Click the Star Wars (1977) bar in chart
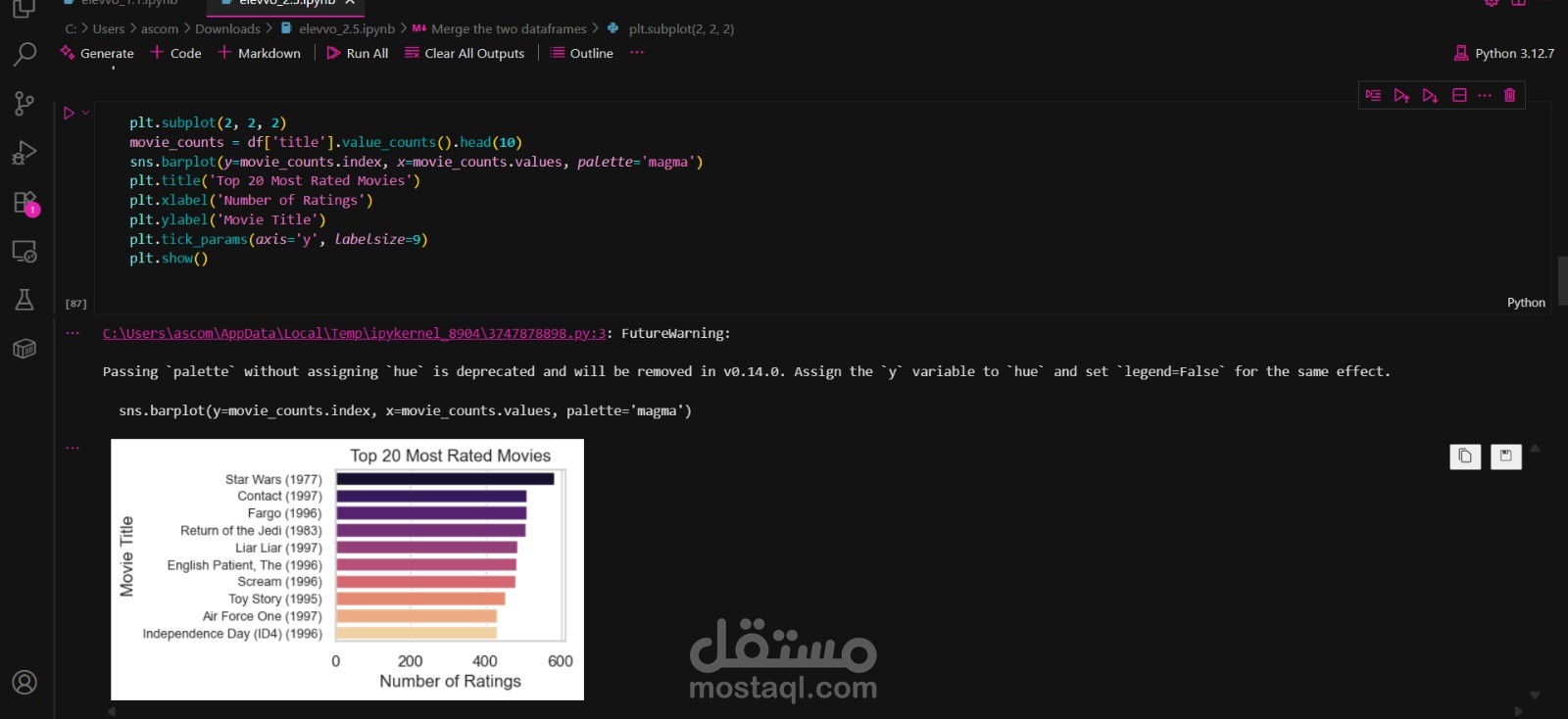The height and width of the screenshot is (719, 1568). [445, 479]
